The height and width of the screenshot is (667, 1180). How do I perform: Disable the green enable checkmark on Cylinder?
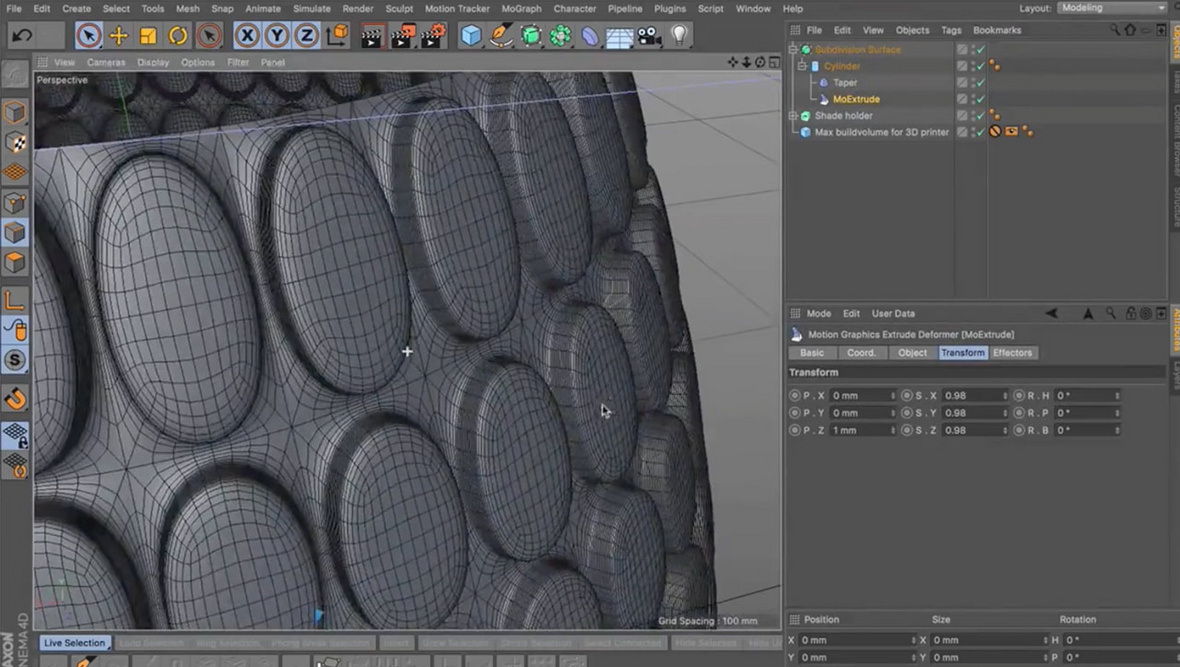click(978, 66)
